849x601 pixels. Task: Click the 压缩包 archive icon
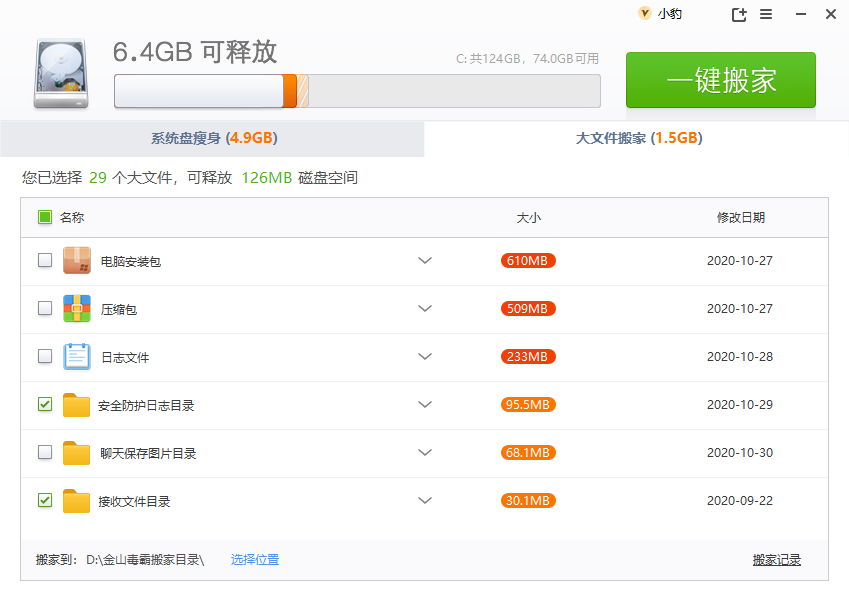(77, 309)
